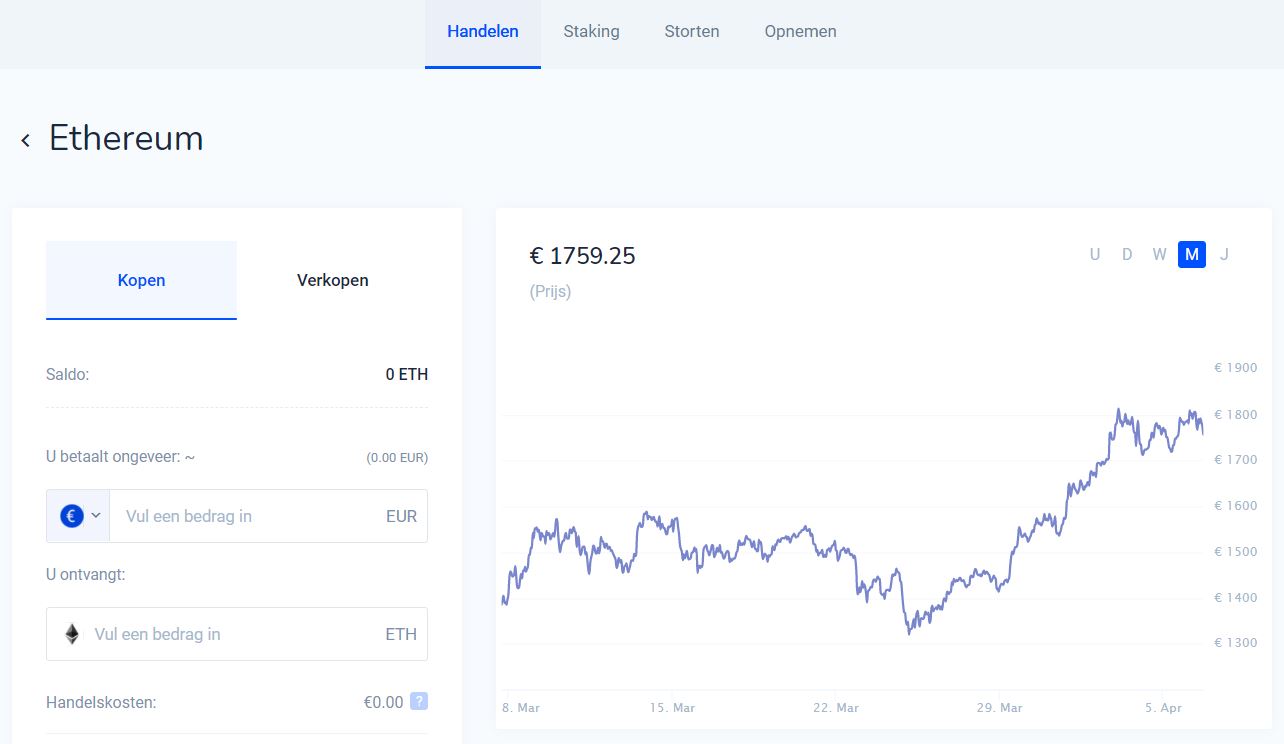Click the active monthly M timeframe
Image resolution: width=1284 pixels, height=744 pixels.
click(1191, 255)
